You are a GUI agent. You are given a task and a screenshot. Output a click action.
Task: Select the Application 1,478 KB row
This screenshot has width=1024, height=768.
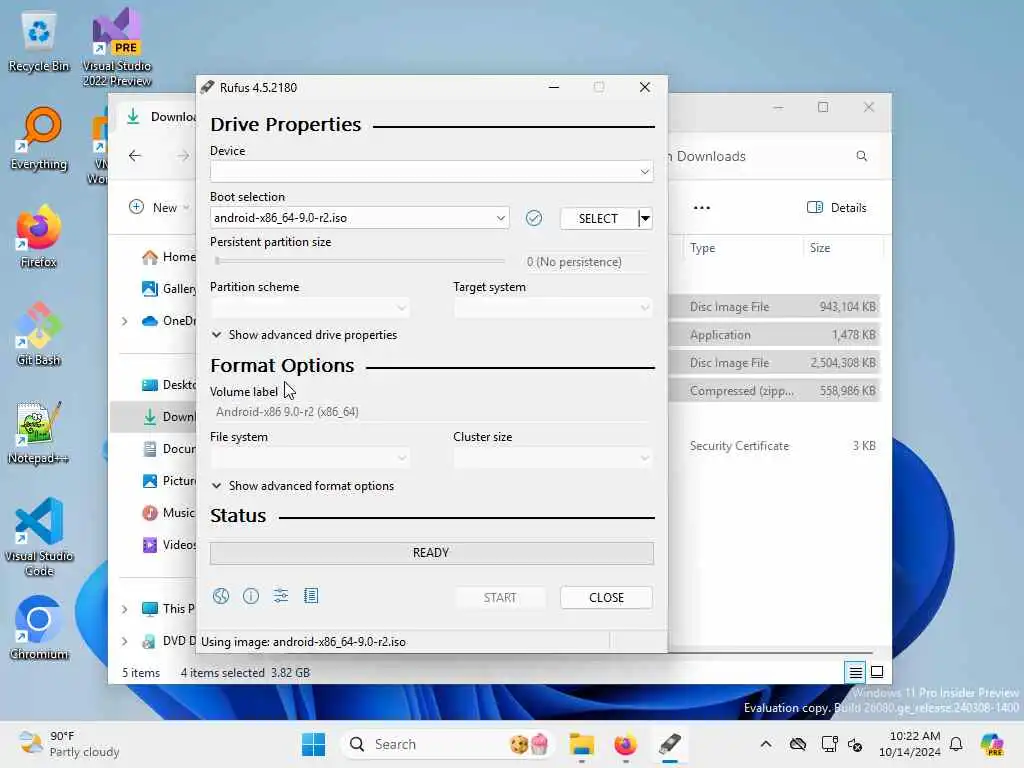click(x=775, y=335)
